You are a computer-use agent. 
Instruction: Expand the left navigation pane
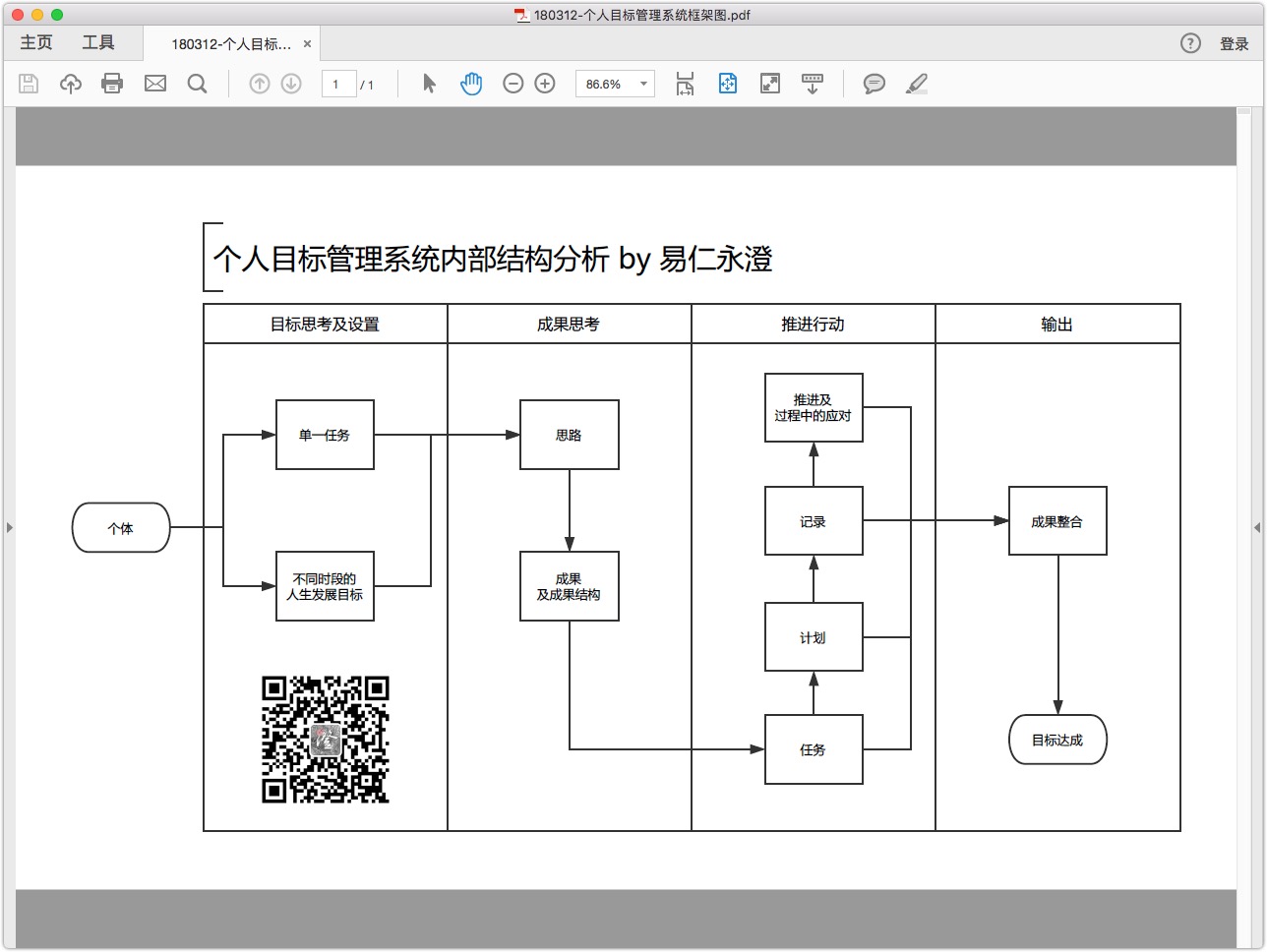(9, 528)
